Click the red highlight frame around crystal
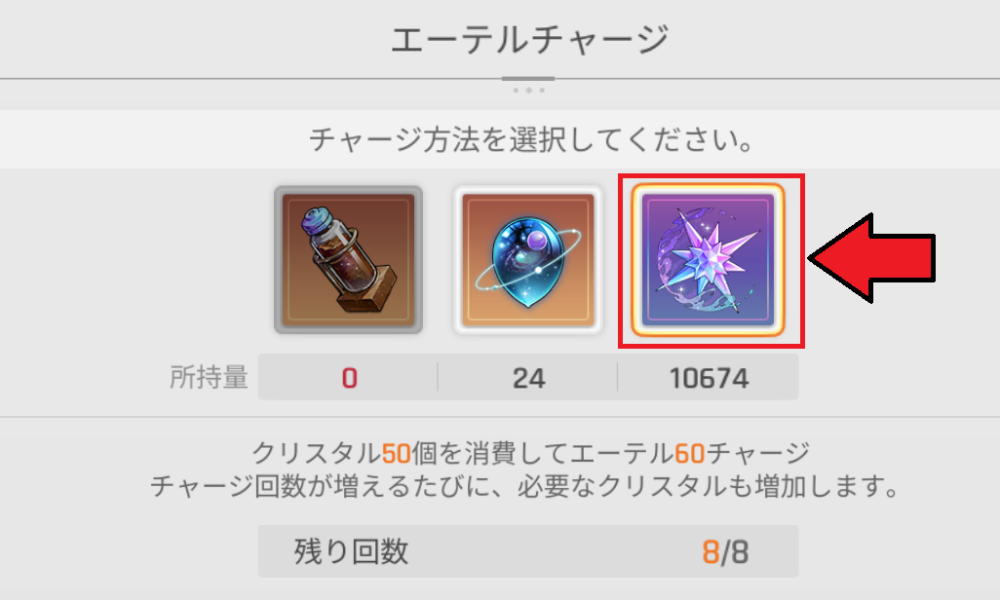 tap(711, 261)
